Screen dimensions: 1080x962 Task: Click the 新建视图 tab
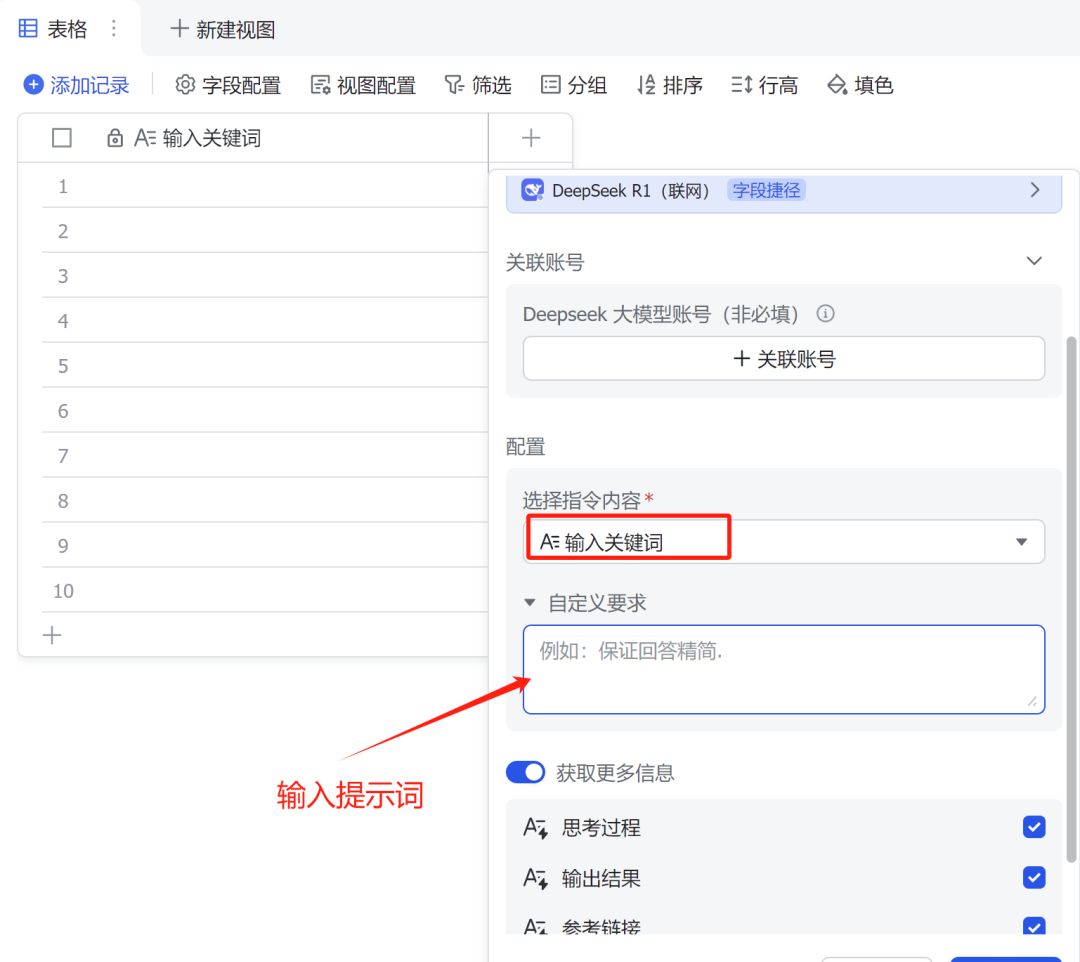point(223,29)
